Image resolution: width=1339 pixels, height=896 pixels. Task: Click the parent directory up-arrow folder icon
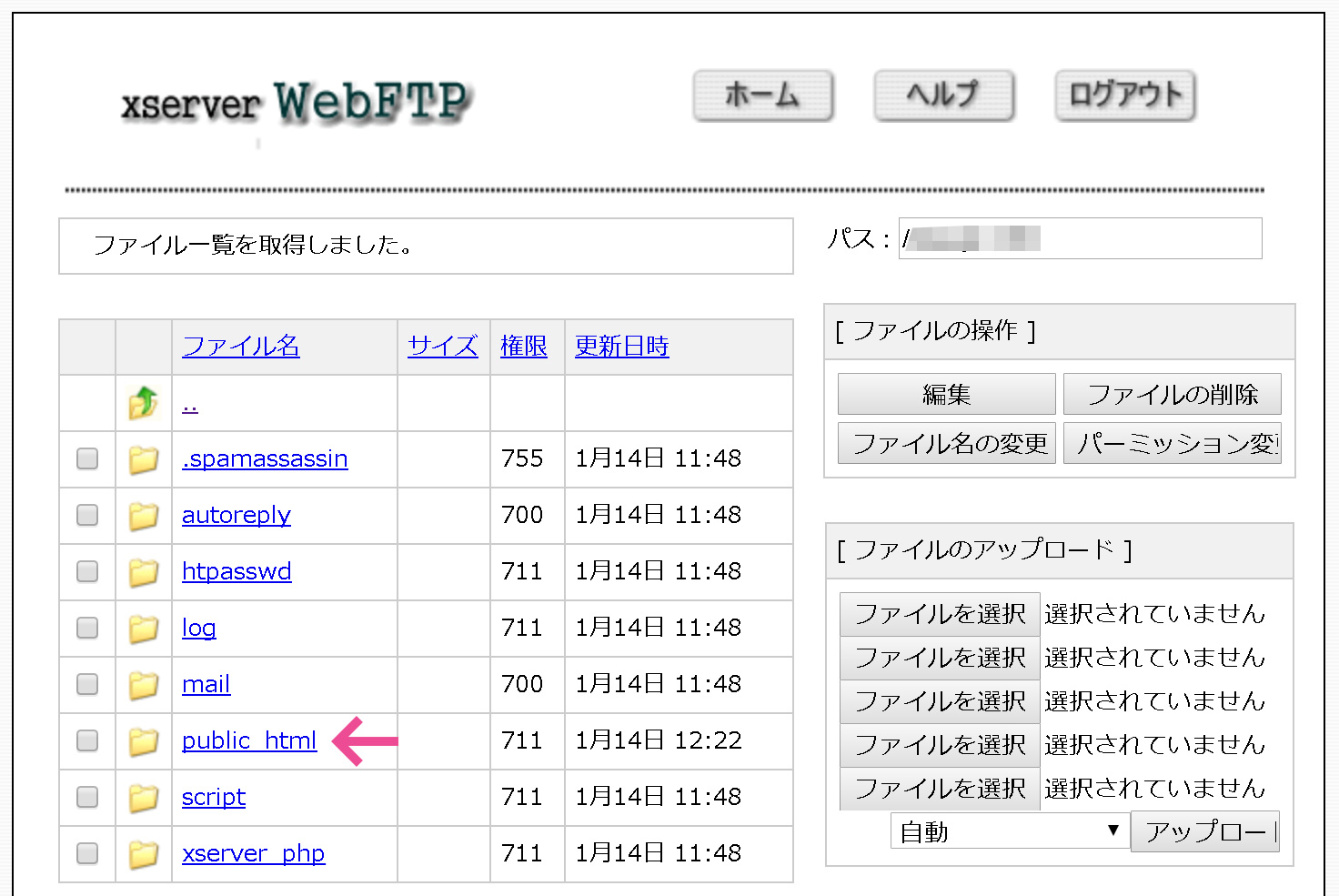(x=143, y=403)
